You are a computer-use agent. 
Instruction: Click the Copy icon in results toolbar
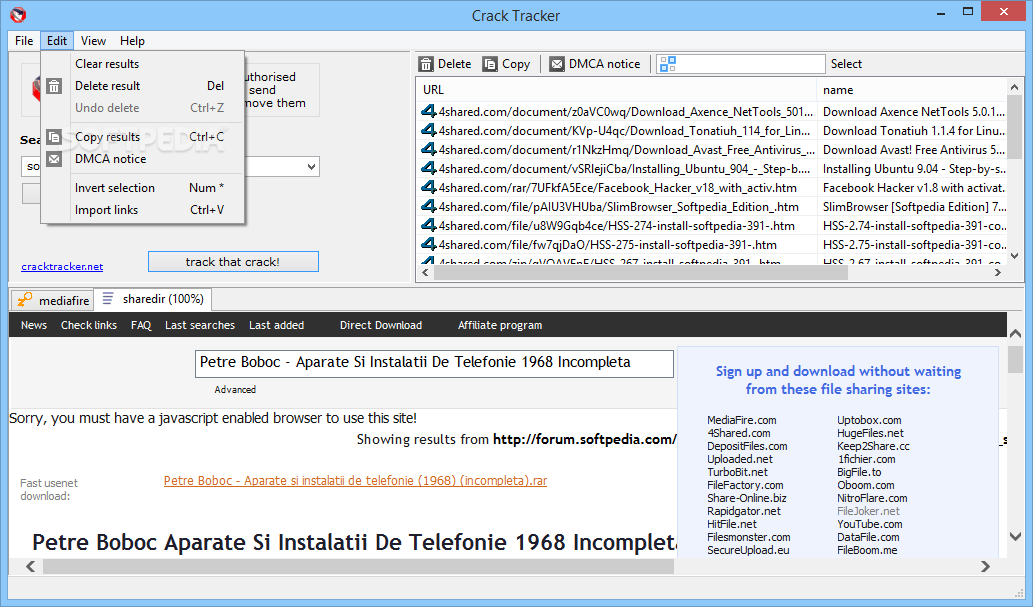click(489, 64)
